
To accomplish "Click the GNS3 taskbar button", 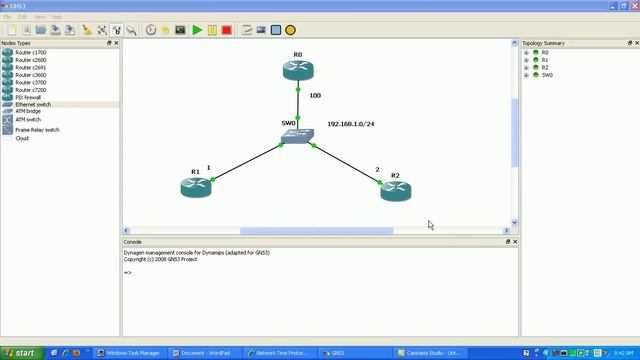I will pyautogui.click(x=354, y=353).
